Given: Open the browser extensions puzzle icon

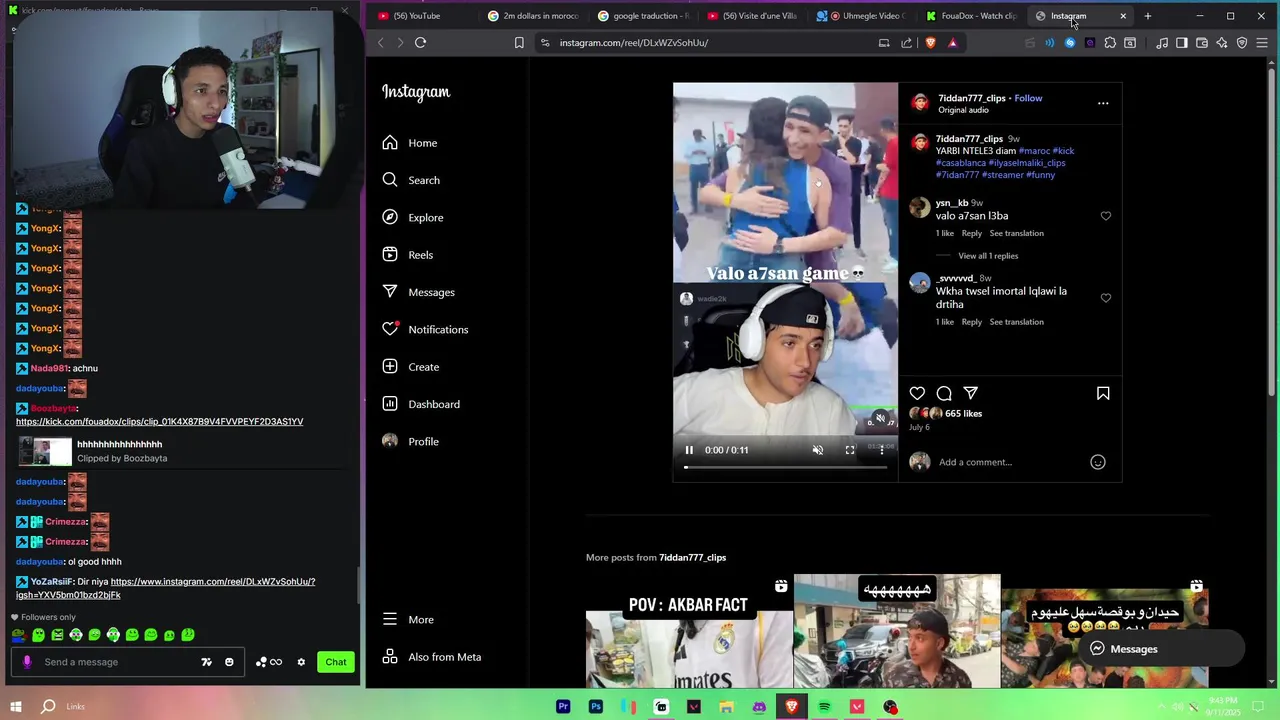Looking at the screenshot, I should (1110, 43).
